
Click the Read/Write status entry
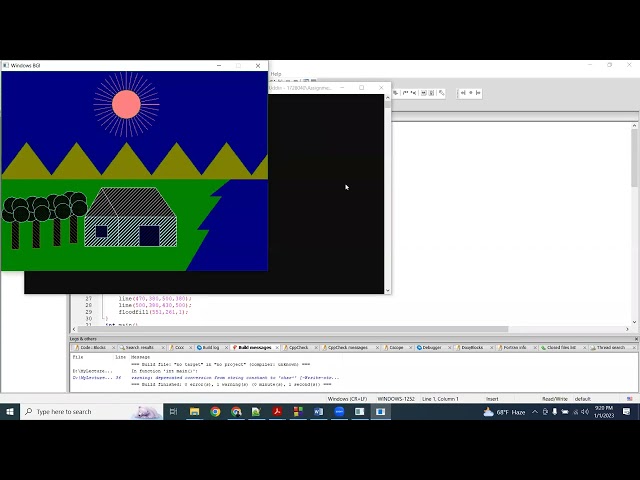555,399
